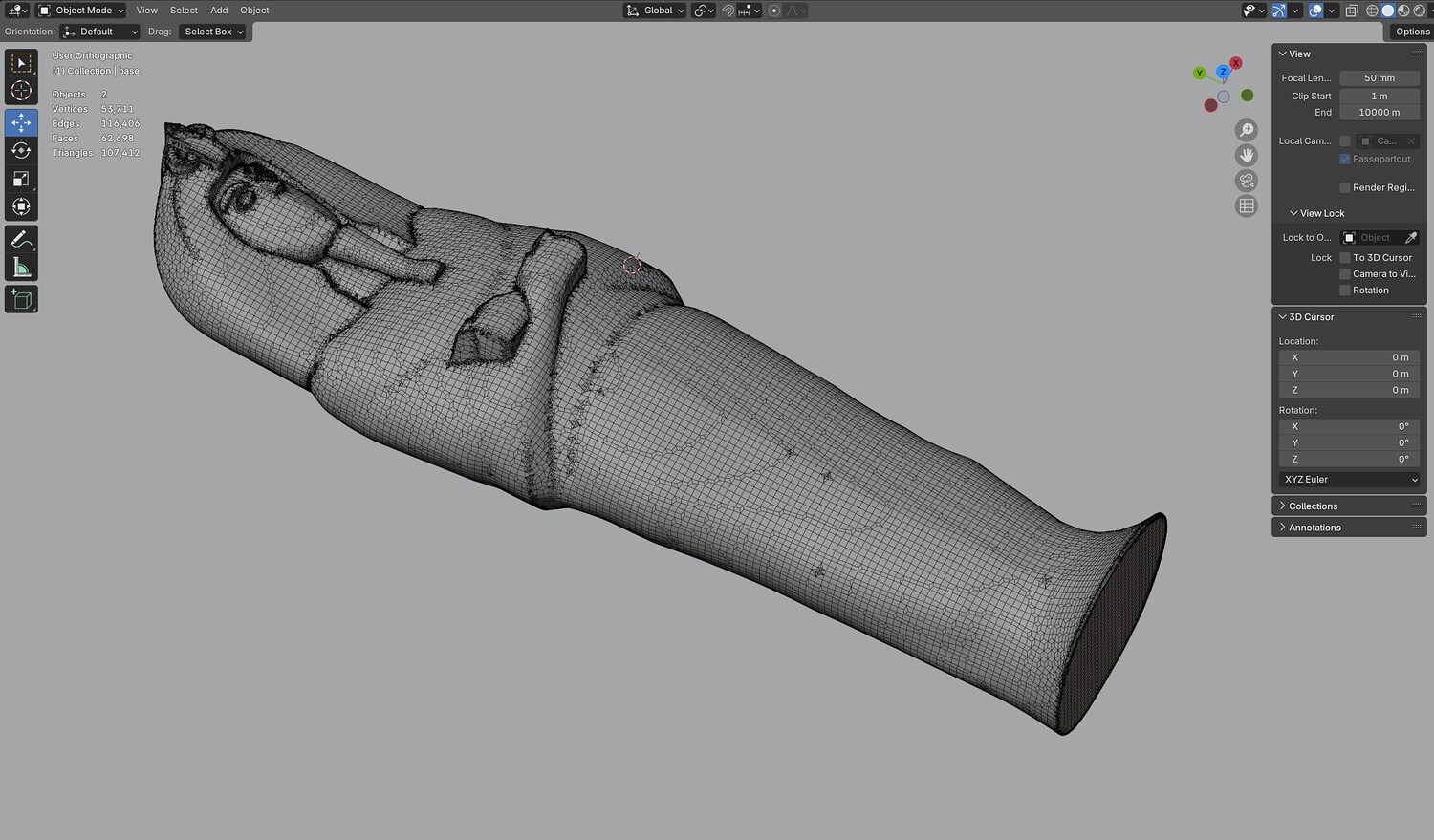Click the Focal Length 50 mm field
Image resolution: width=1434 pixels, height=840 pixels.
pyautogui.click(x=1379, y=78)
